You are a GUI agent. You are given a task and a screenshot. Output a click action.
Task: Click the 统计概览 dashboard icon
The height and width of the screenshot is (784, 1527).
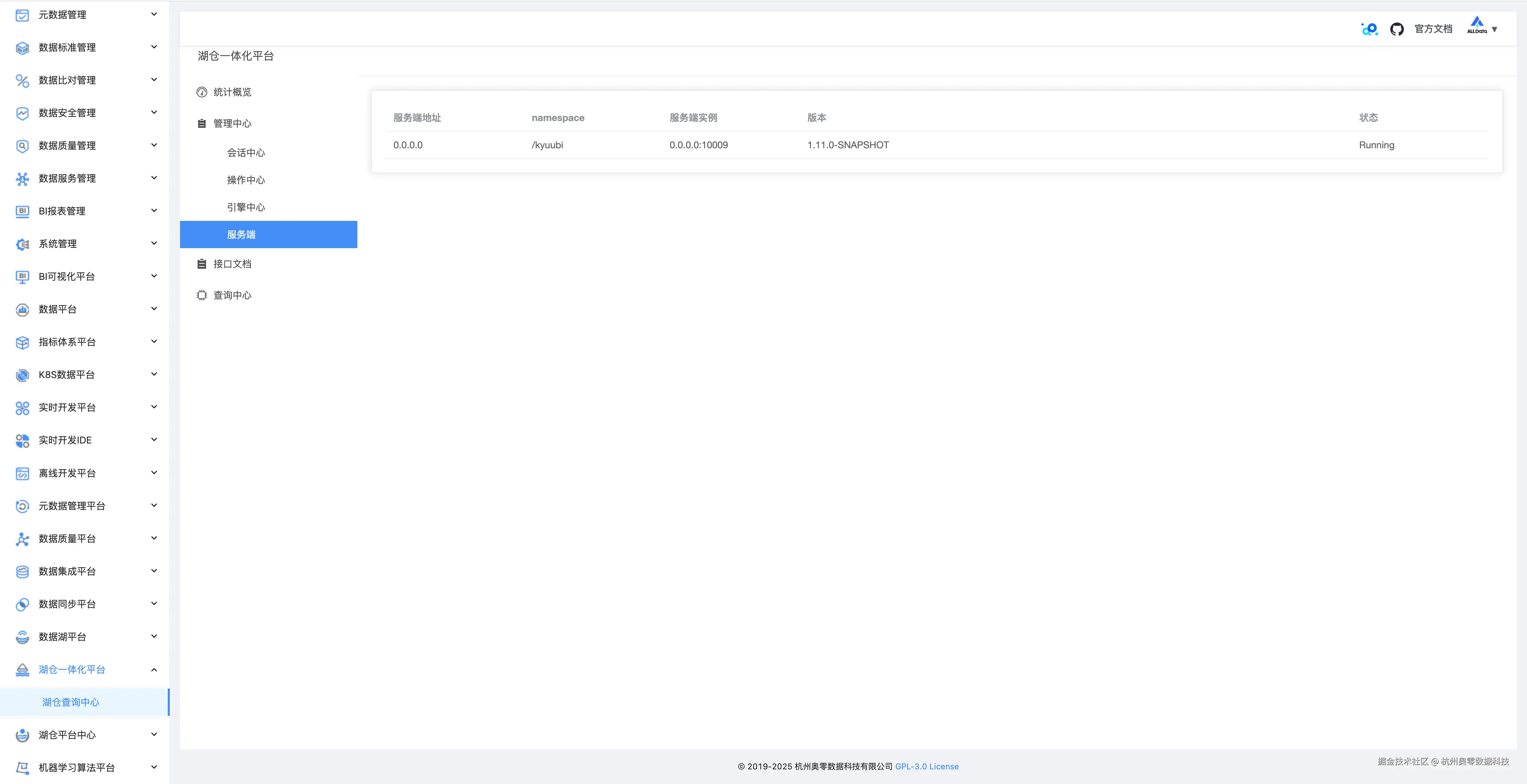point(202,92)
